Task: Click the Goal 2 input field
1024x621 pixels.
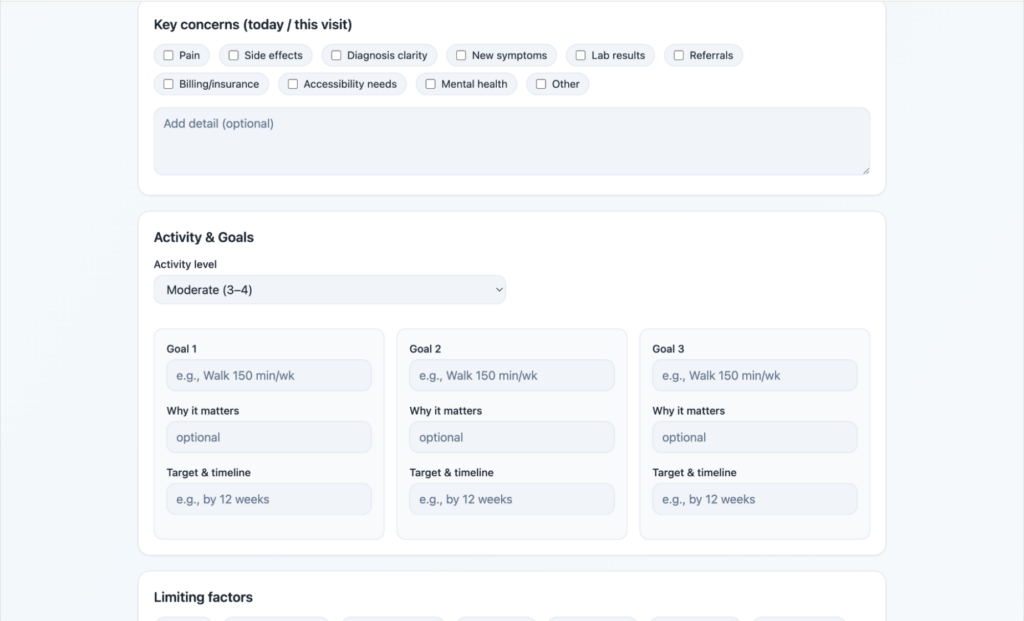Action: pyautogui.click(x=511, y=376)
